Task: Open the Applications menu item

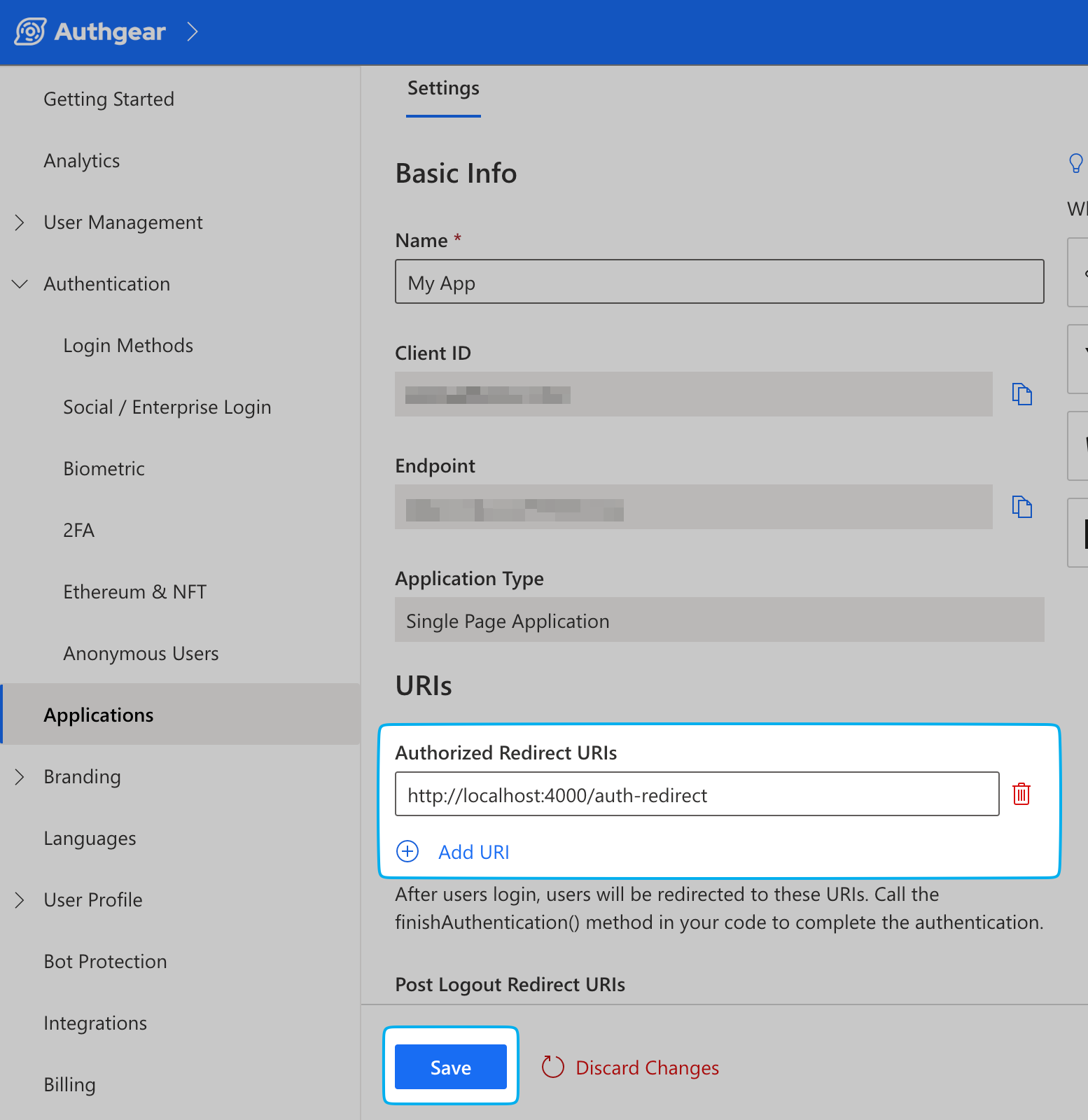Action: pyautogui.click(x=99, y=715)
